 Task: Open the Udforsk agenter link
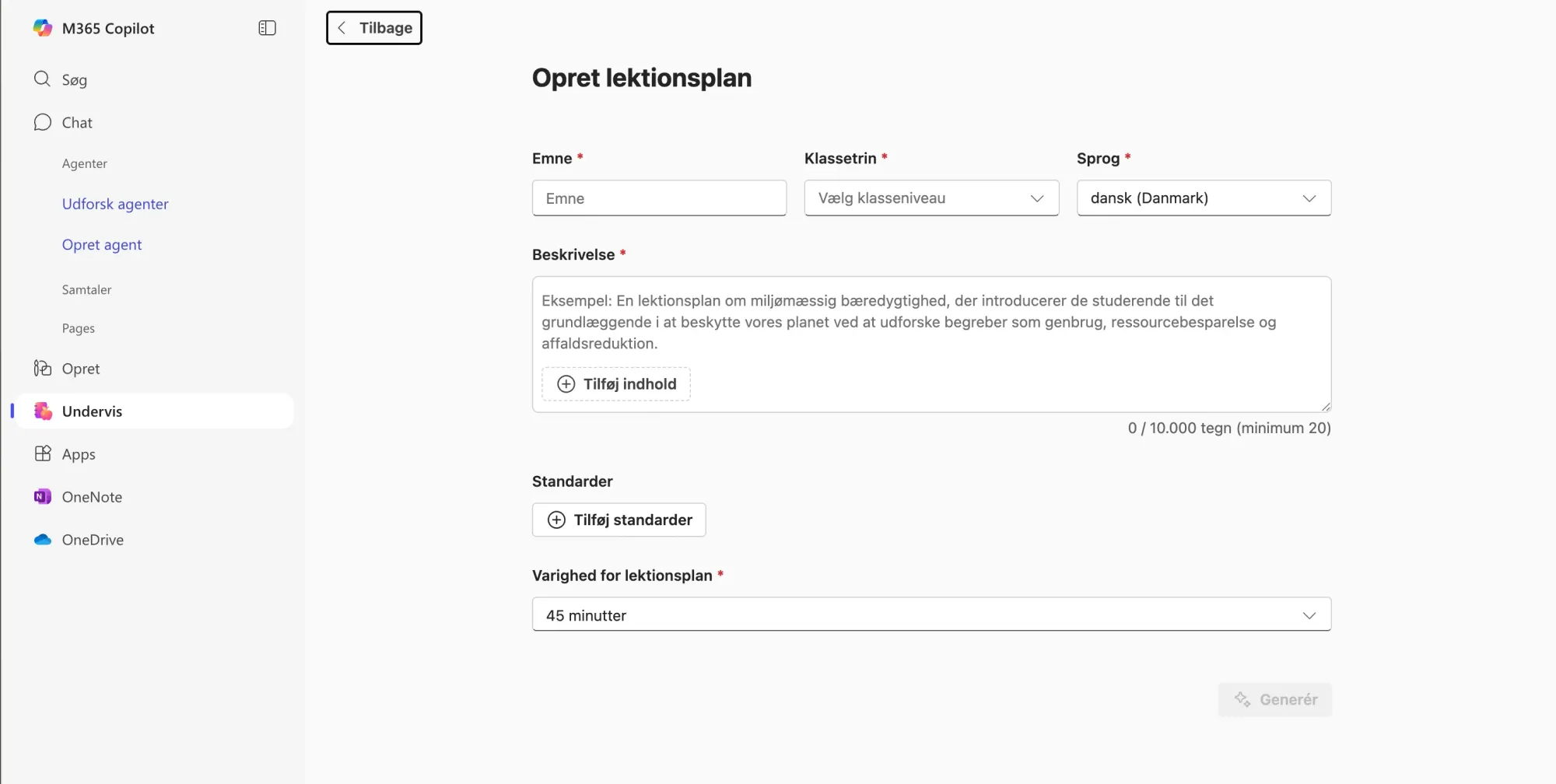115,204
